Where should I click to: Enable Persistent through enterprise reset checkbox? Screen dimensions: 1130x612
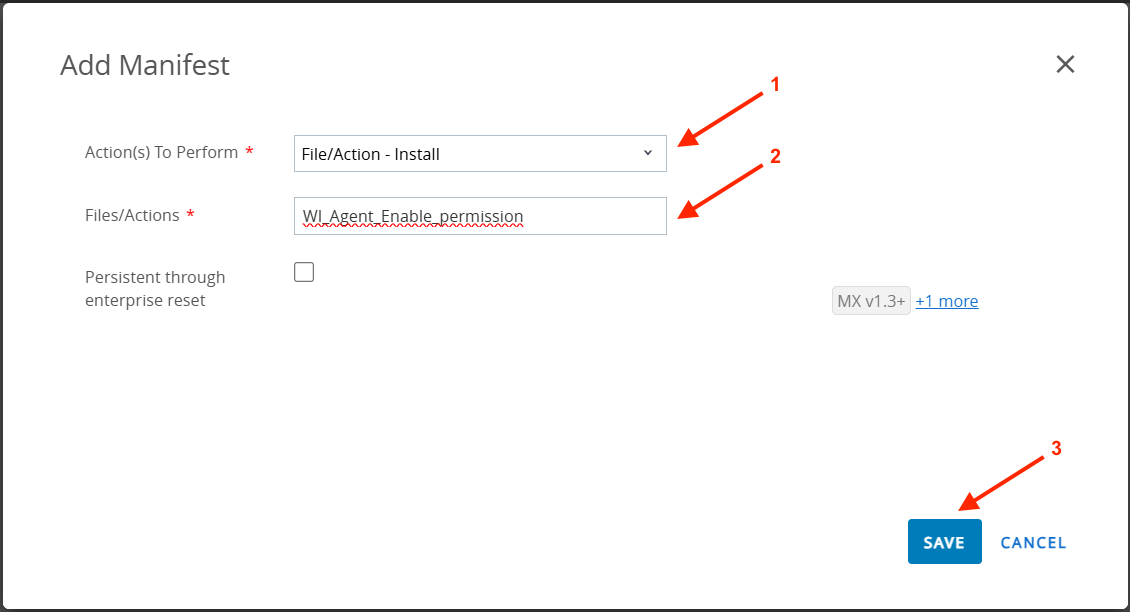(x=304, y=272)
